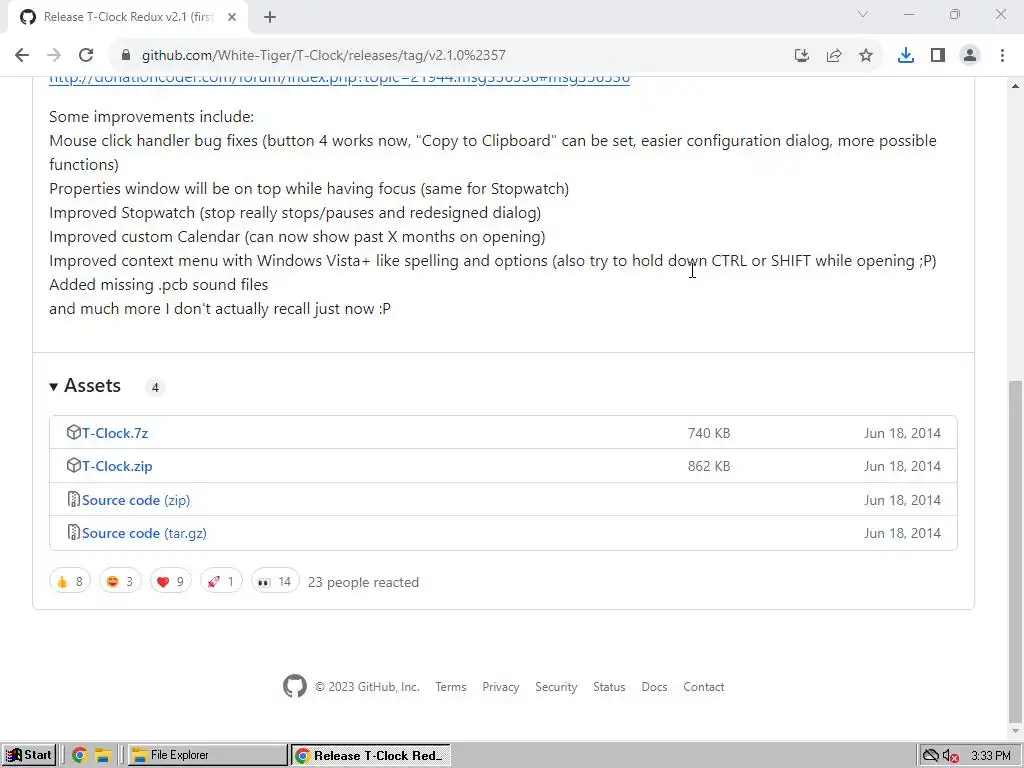Launch Chrome from the quick launch bar

[79, 756]
